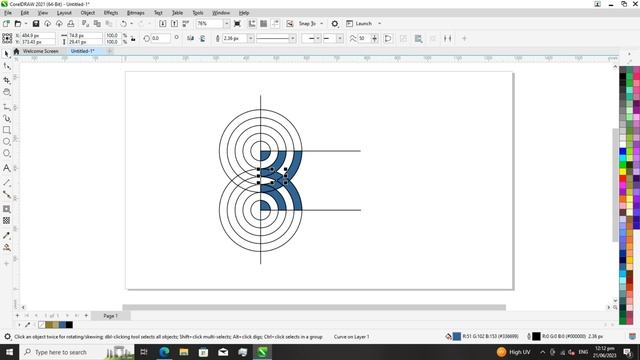The height and width of the screenshot is (360, 640).
Task: Select the Polygon tool
Action: pyautogui.click(x=7, y=153)
